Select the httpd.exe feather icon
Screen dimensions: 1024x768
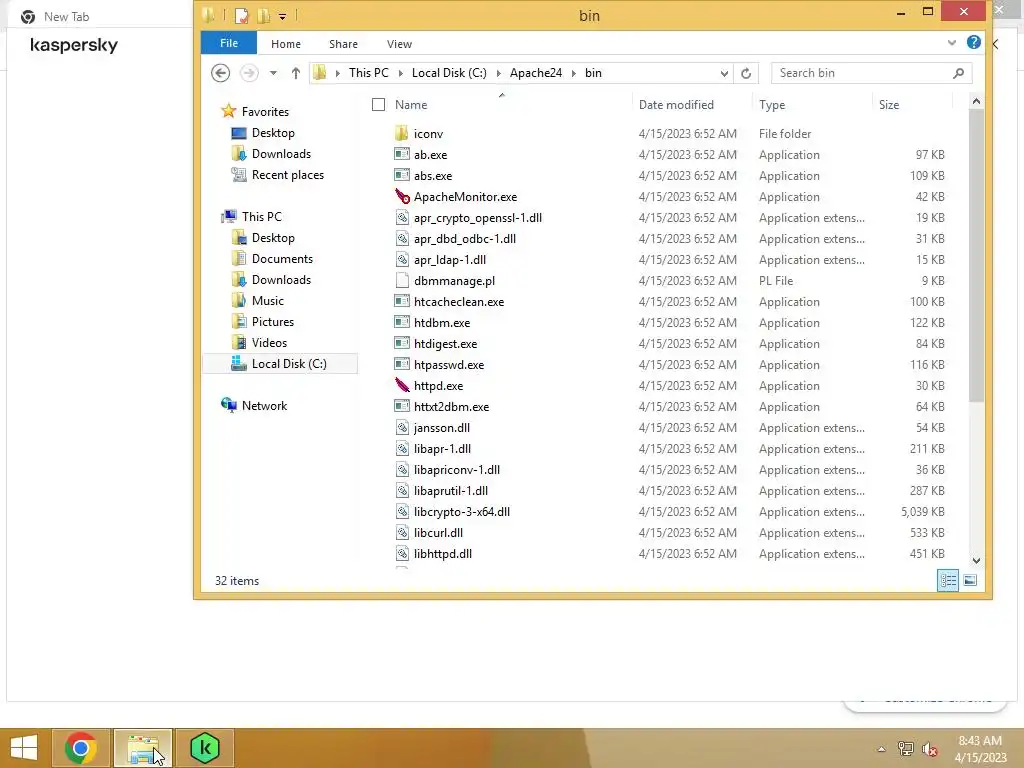tap(402, 385)
